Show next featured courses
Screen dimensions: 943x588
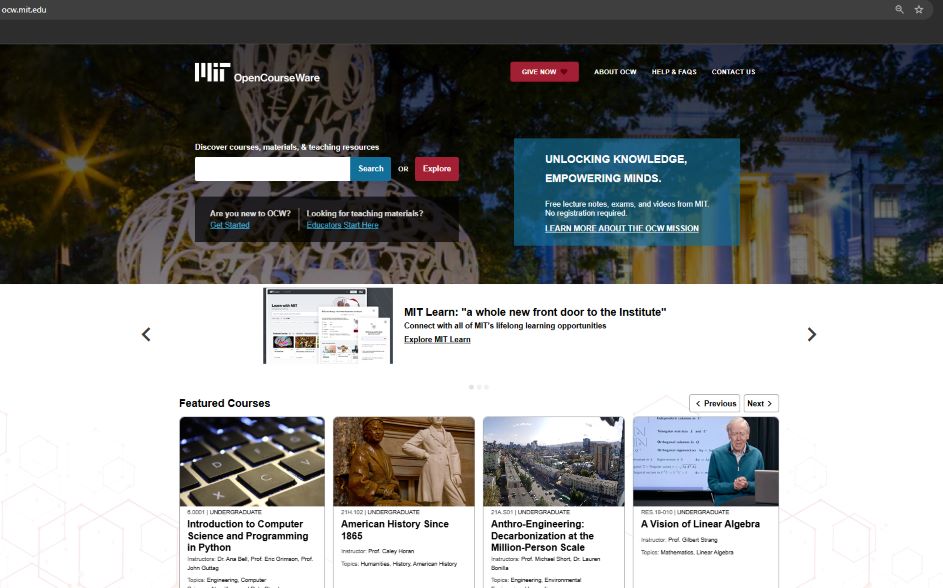(760, 403)
